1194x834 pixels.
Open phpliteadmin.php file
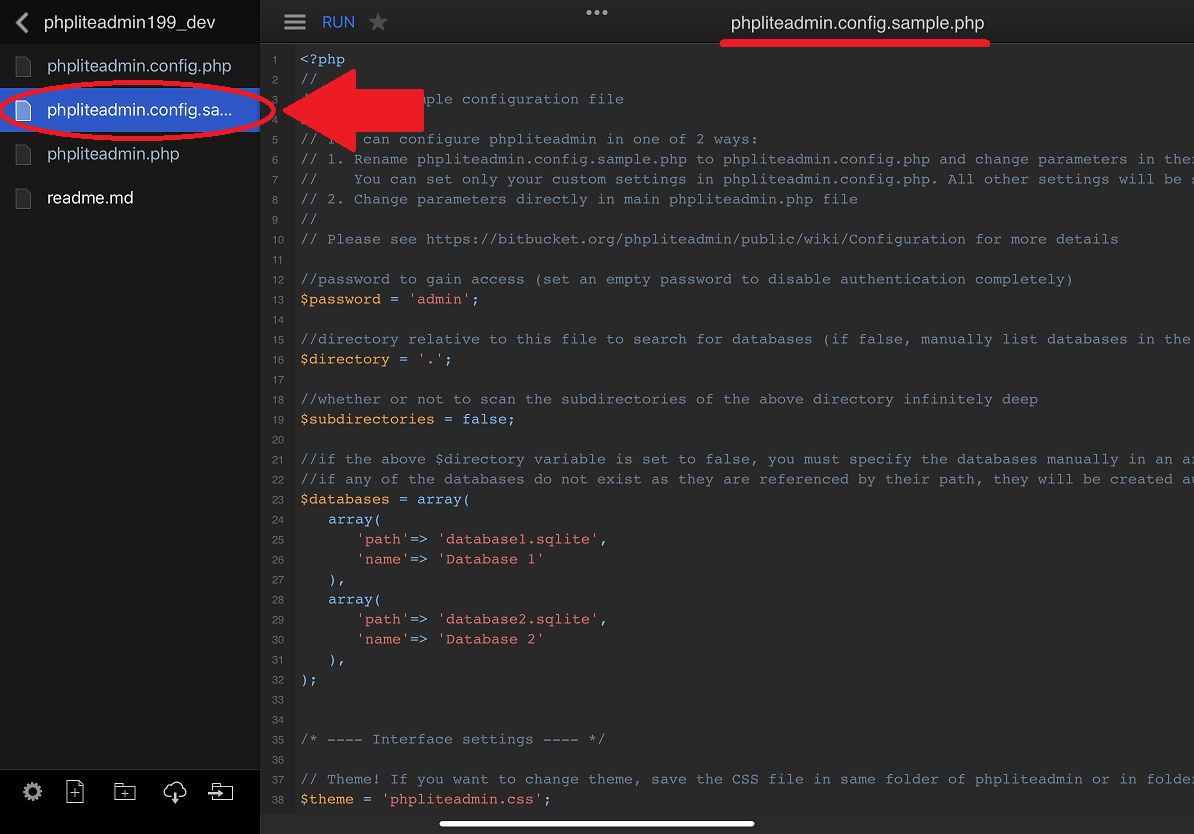[x=129, y=154]
